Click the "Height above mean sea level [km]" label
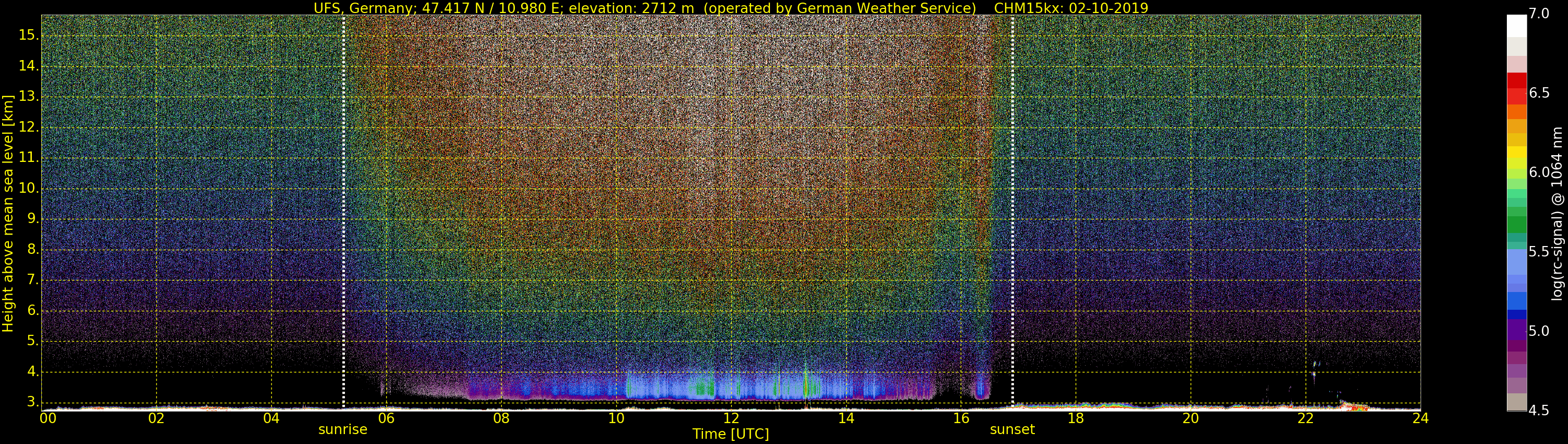1568x444 pixels. (x=8, y=213)
